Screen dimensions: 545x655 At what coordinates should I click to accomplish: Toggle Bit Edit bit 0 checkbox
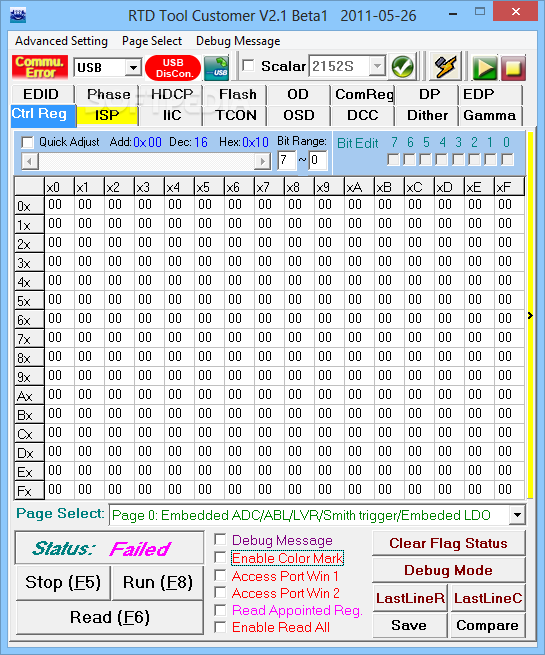coord(507,160)
